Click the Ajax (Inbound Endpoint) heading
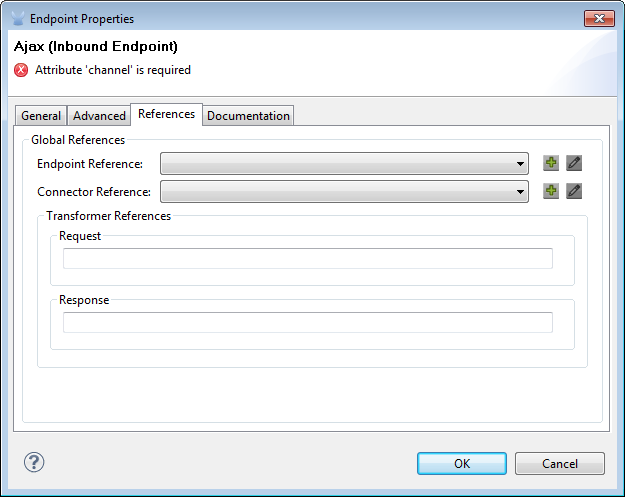625x497 pixels. coord(96,46)
